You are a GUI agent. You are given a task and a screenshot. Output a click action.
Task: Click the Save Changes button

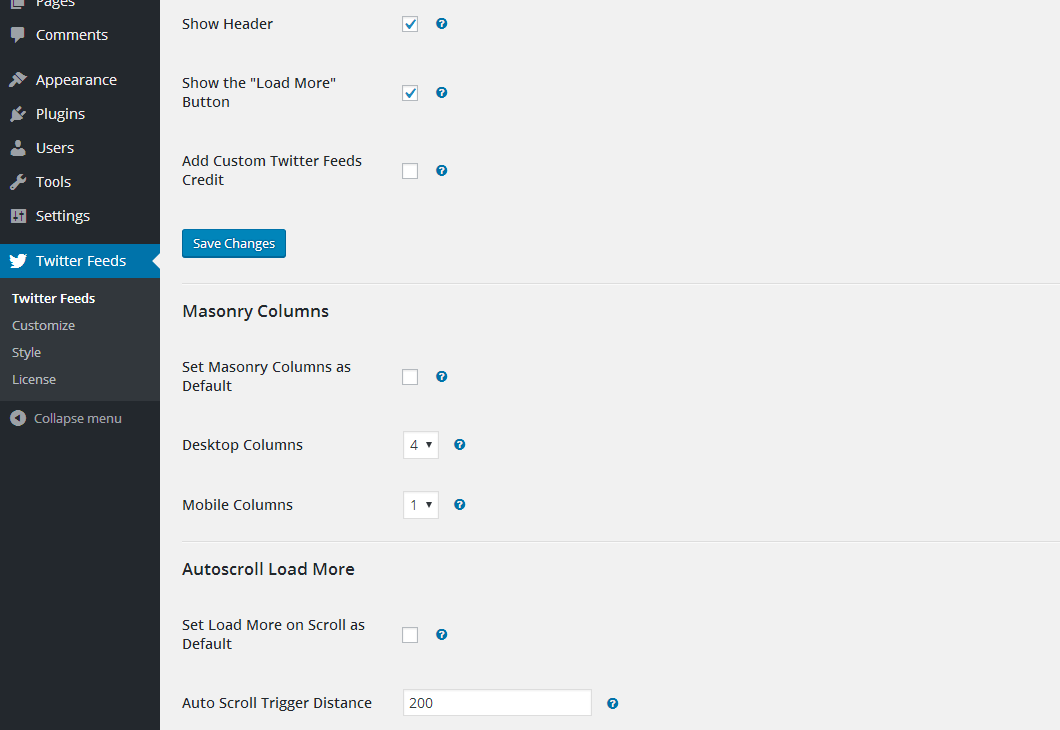tap(234, 244)
